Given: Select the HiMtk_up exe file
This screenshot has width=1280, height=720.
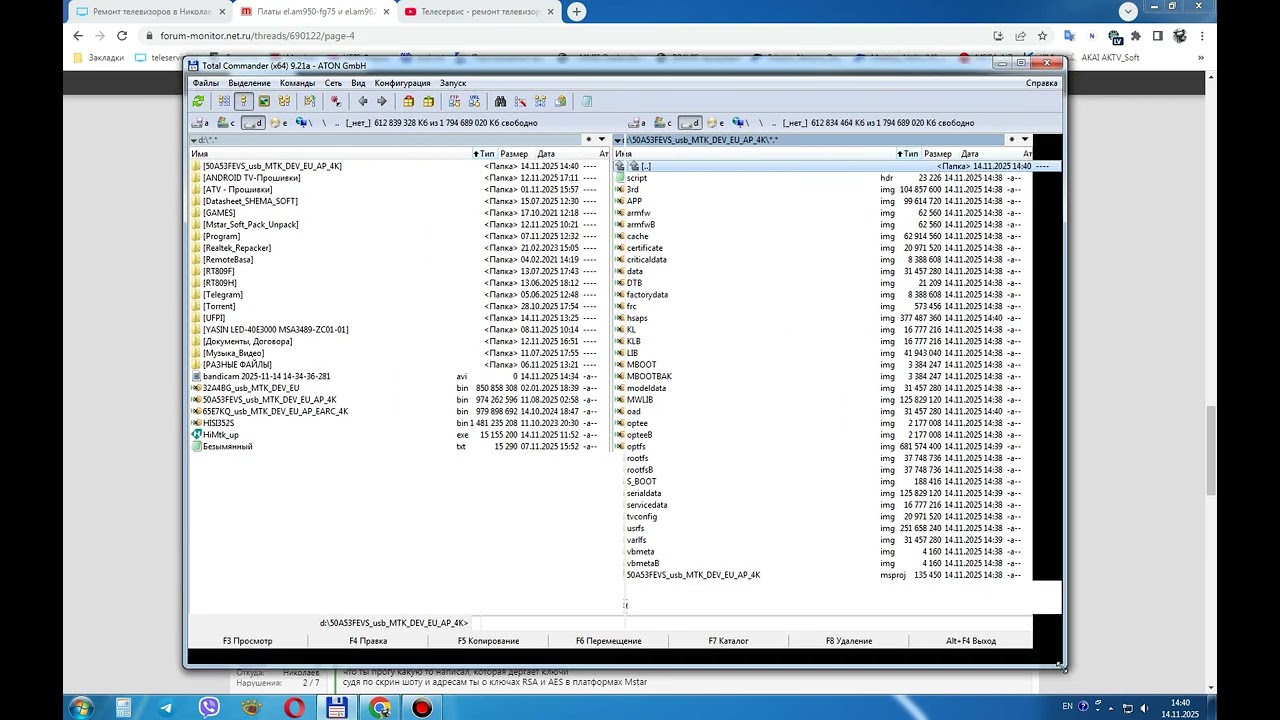Looking at the screenshot, I should point(220,435).
